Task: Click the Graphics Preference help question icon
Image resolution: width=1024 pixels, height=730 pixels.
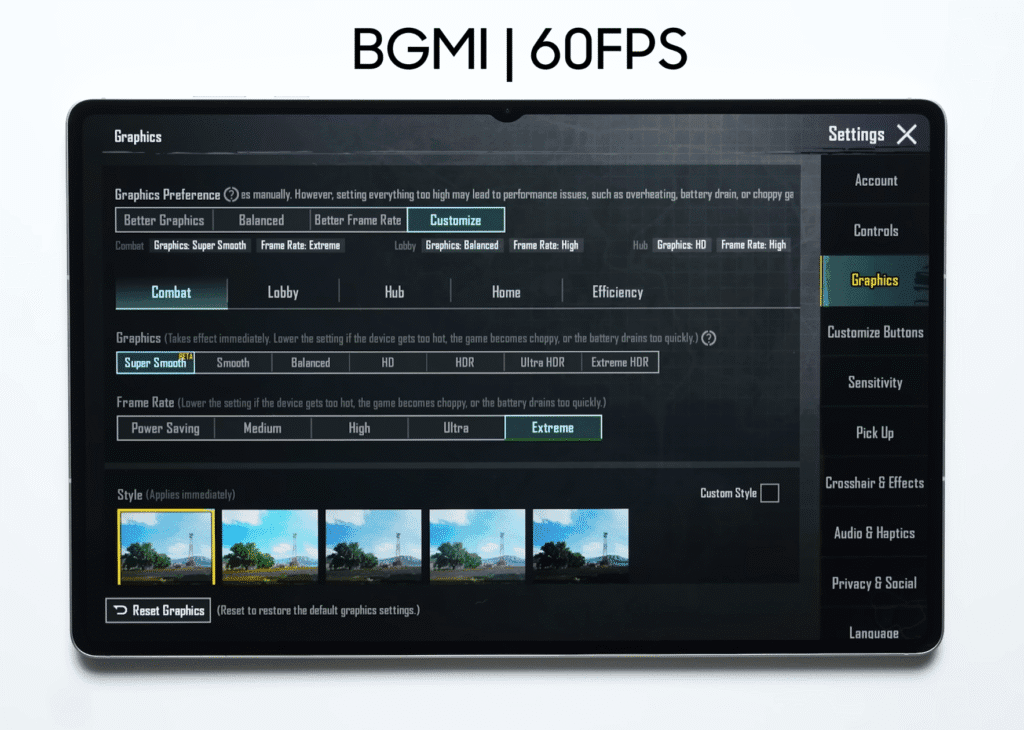Action: coord(231,195)
